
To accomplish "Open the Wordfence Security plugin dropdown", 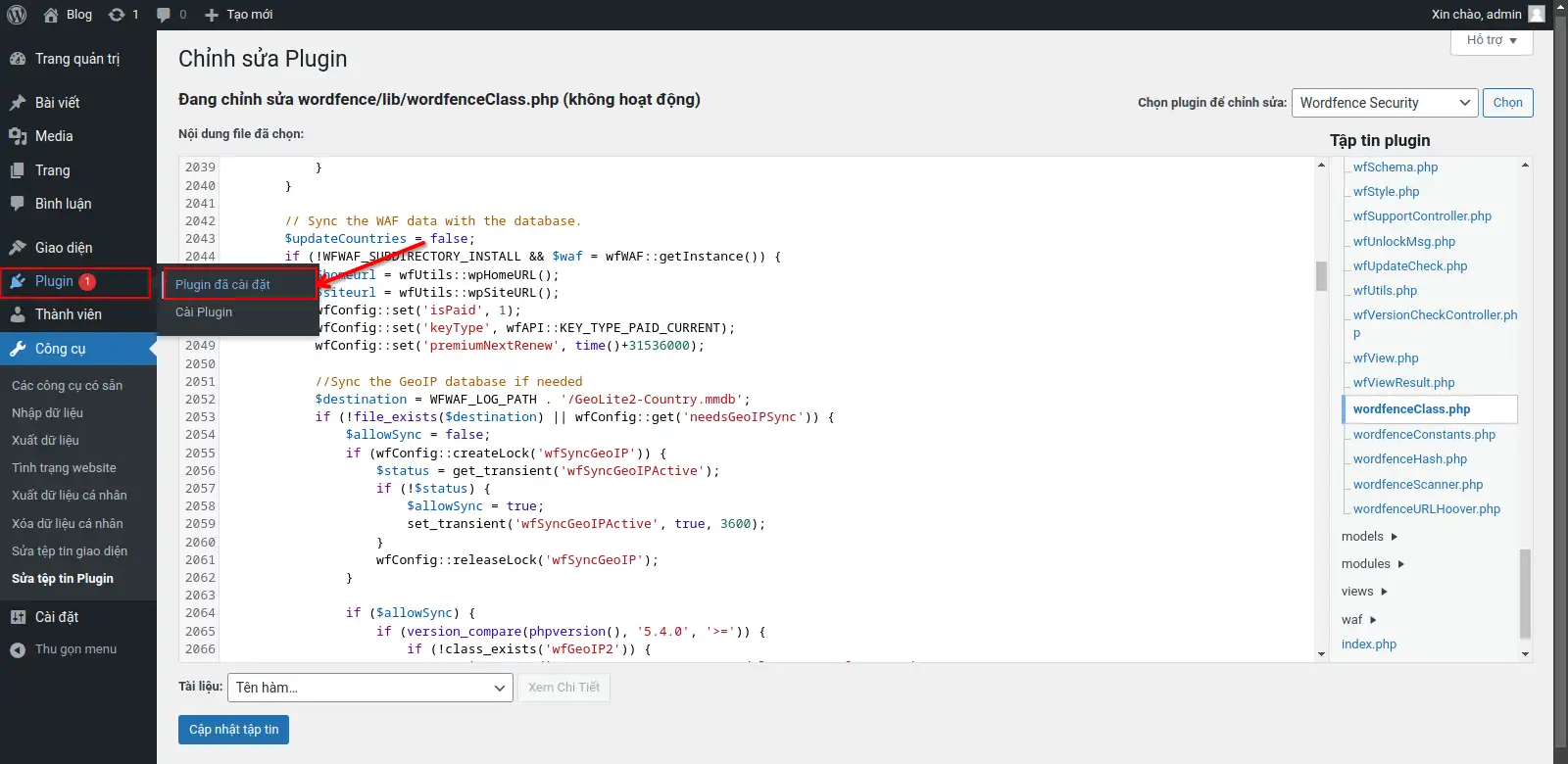I will [1385, 103].
